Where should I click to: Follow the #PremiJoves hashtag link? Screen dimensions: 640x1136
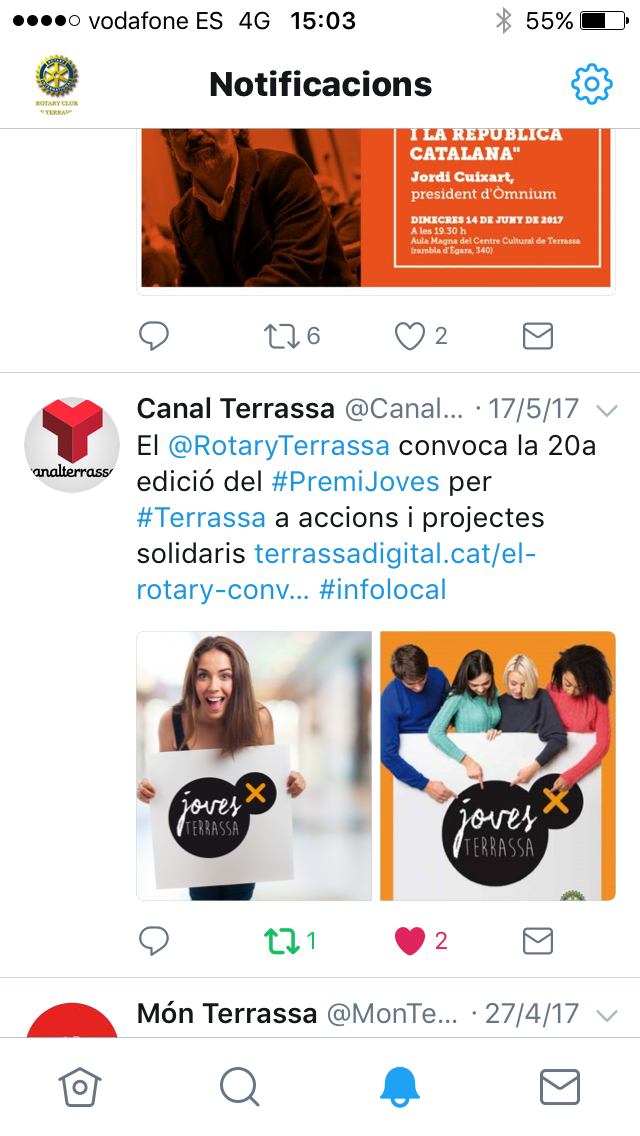coord(355,481)
